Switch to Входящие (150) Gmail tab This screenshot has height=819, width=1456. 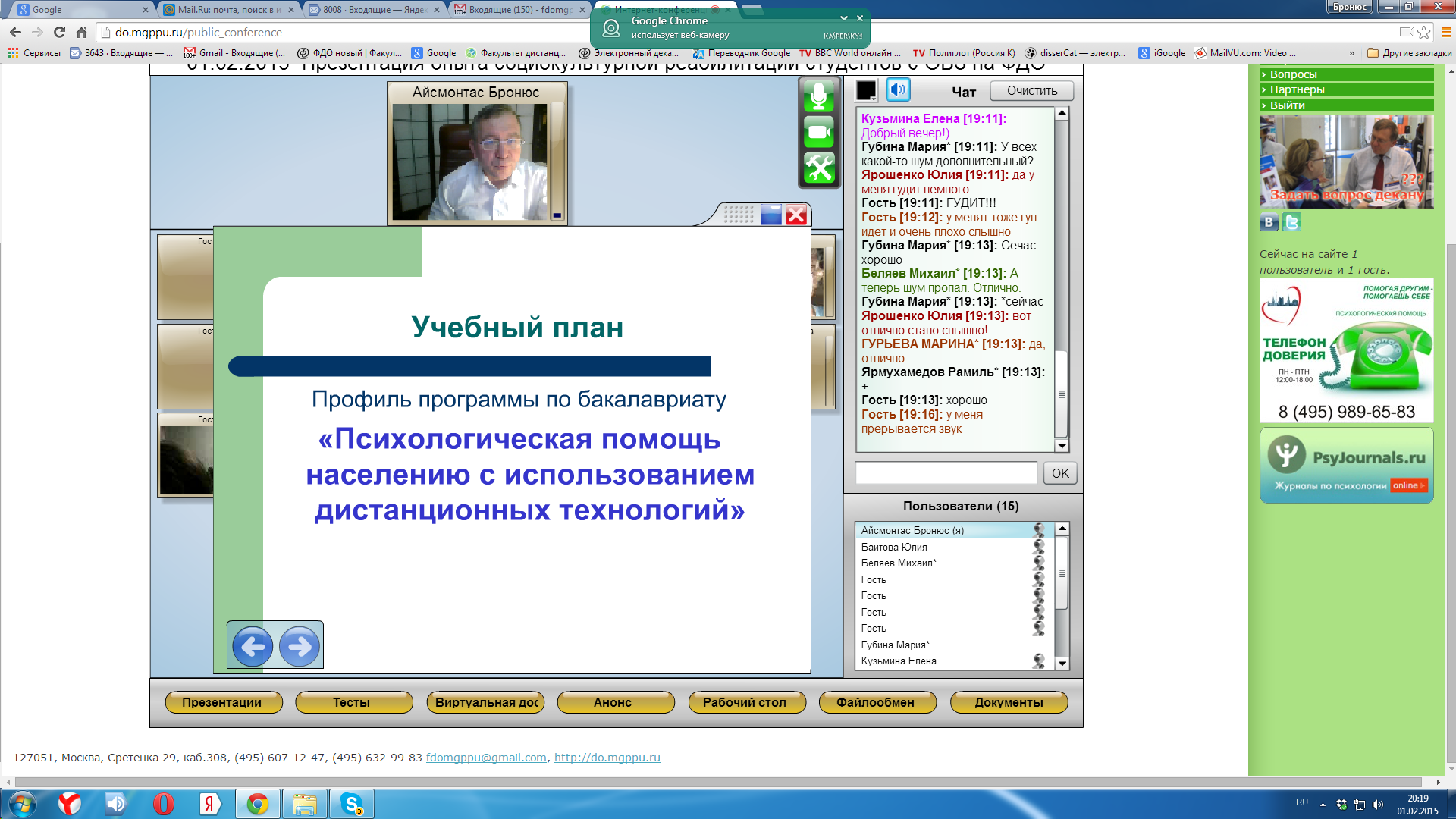[x=521, y=10]
